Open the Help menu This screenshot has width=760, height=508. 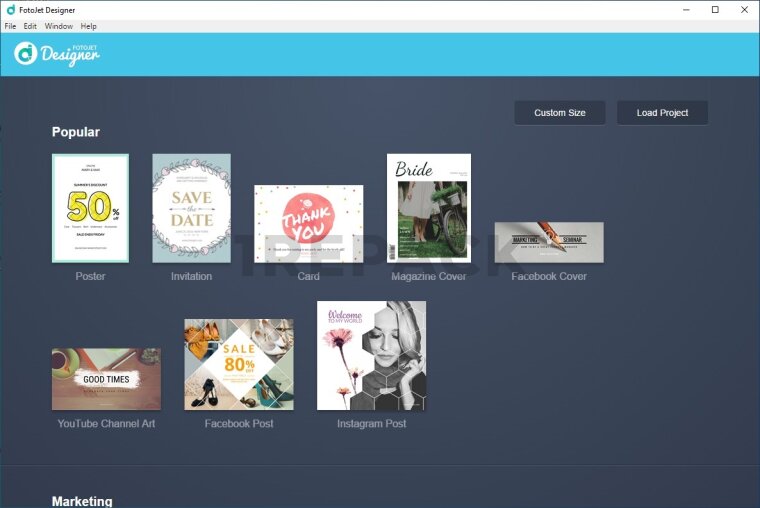coord(89,26)
